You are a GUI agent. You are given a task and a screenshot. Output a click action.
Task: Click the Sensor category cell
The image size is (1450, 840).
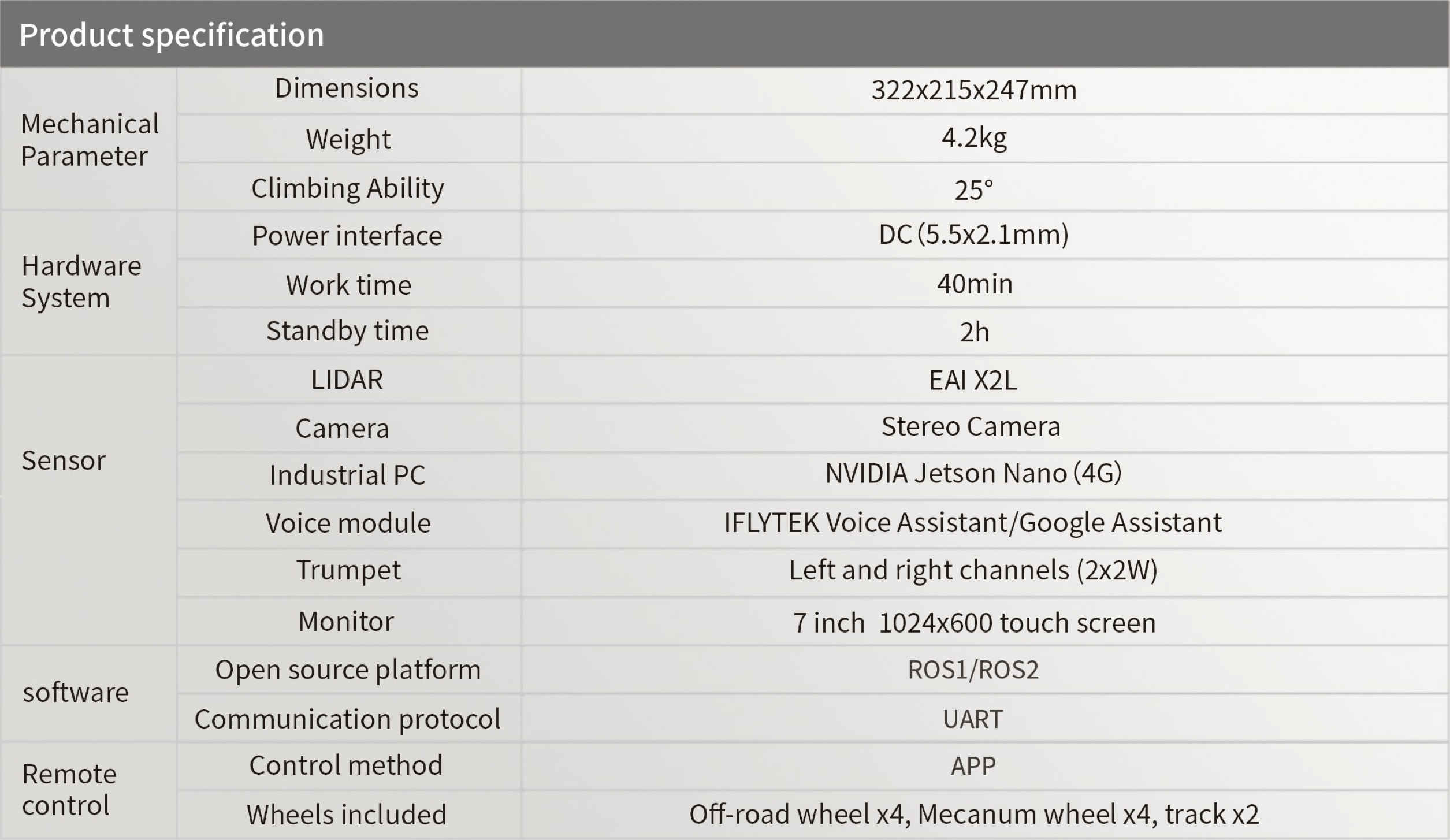click(64, 461)
